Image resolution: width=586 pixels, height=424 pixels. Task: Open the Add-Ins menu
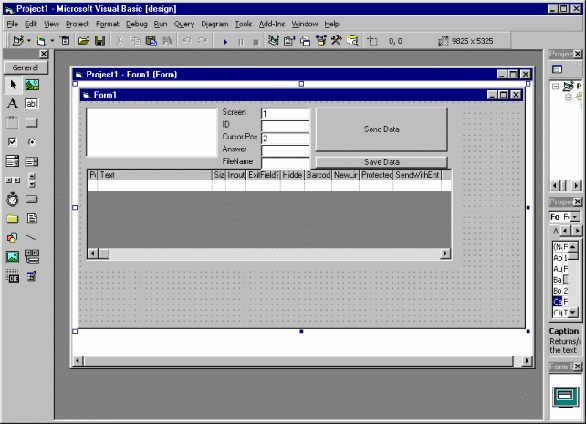[x=272, y=24]
